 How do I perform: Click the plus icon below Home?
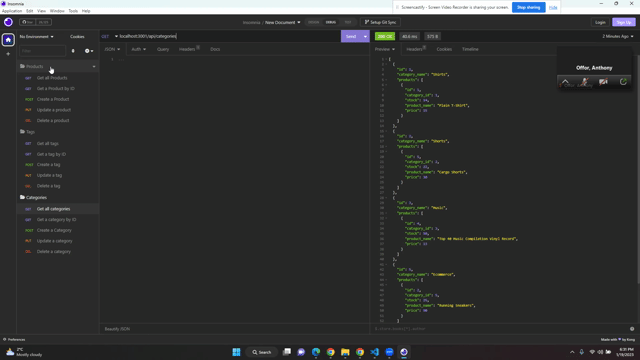pos(8,54)
